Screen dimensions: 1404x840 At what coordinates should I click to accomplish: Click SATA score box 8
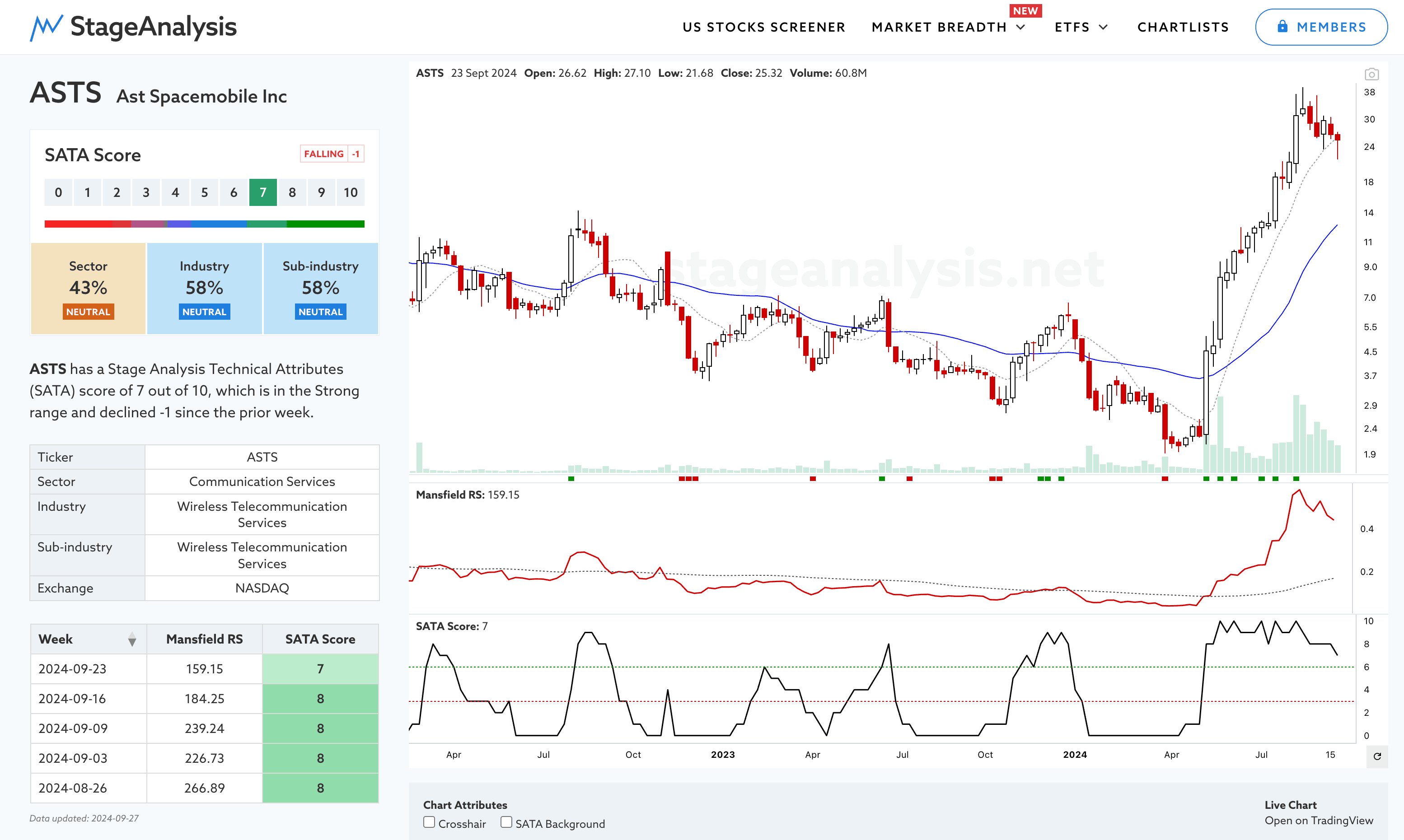click(292, 192)
